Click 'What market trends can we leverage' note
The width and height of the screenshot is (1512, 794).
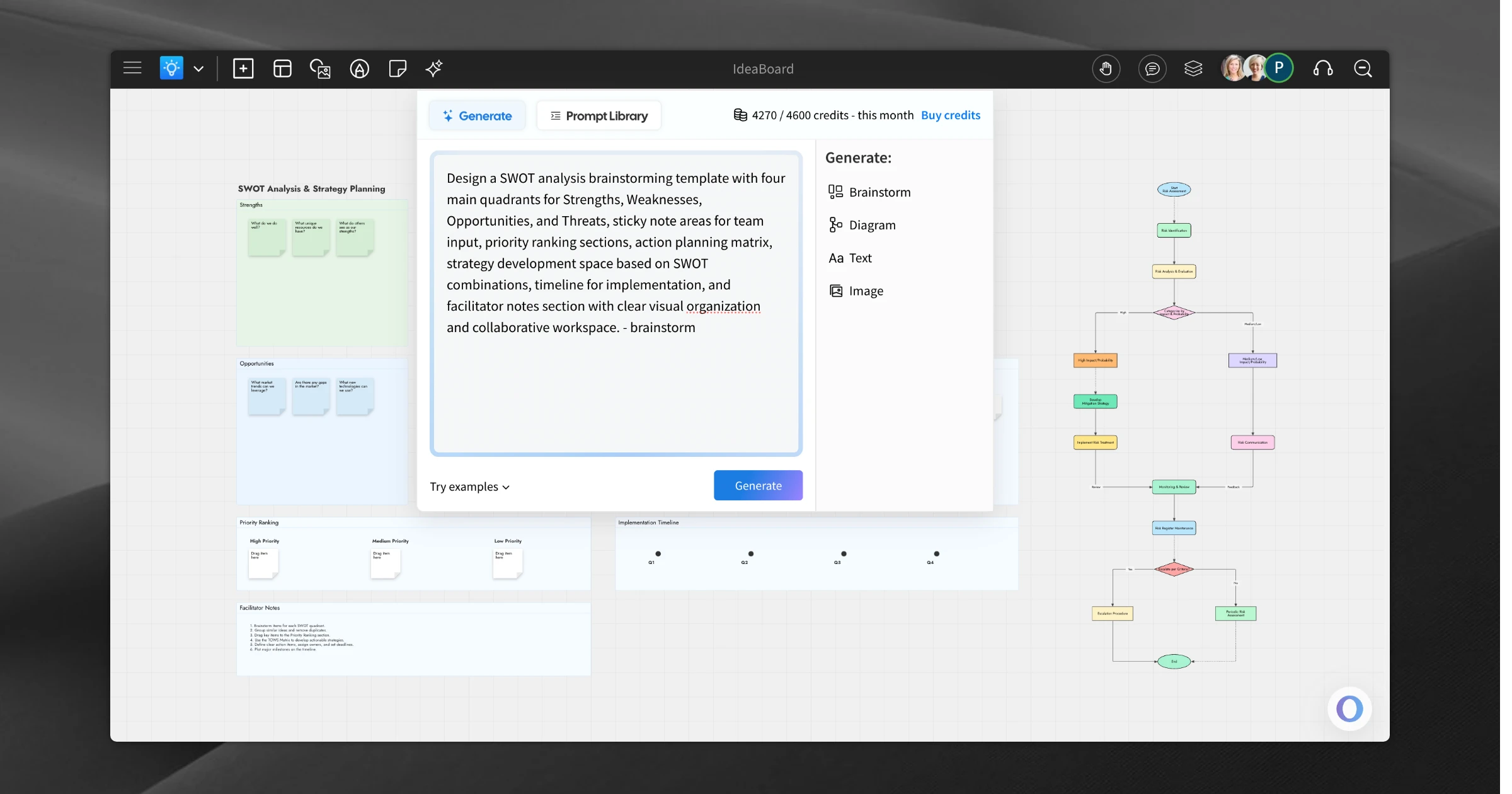(266, 396)
